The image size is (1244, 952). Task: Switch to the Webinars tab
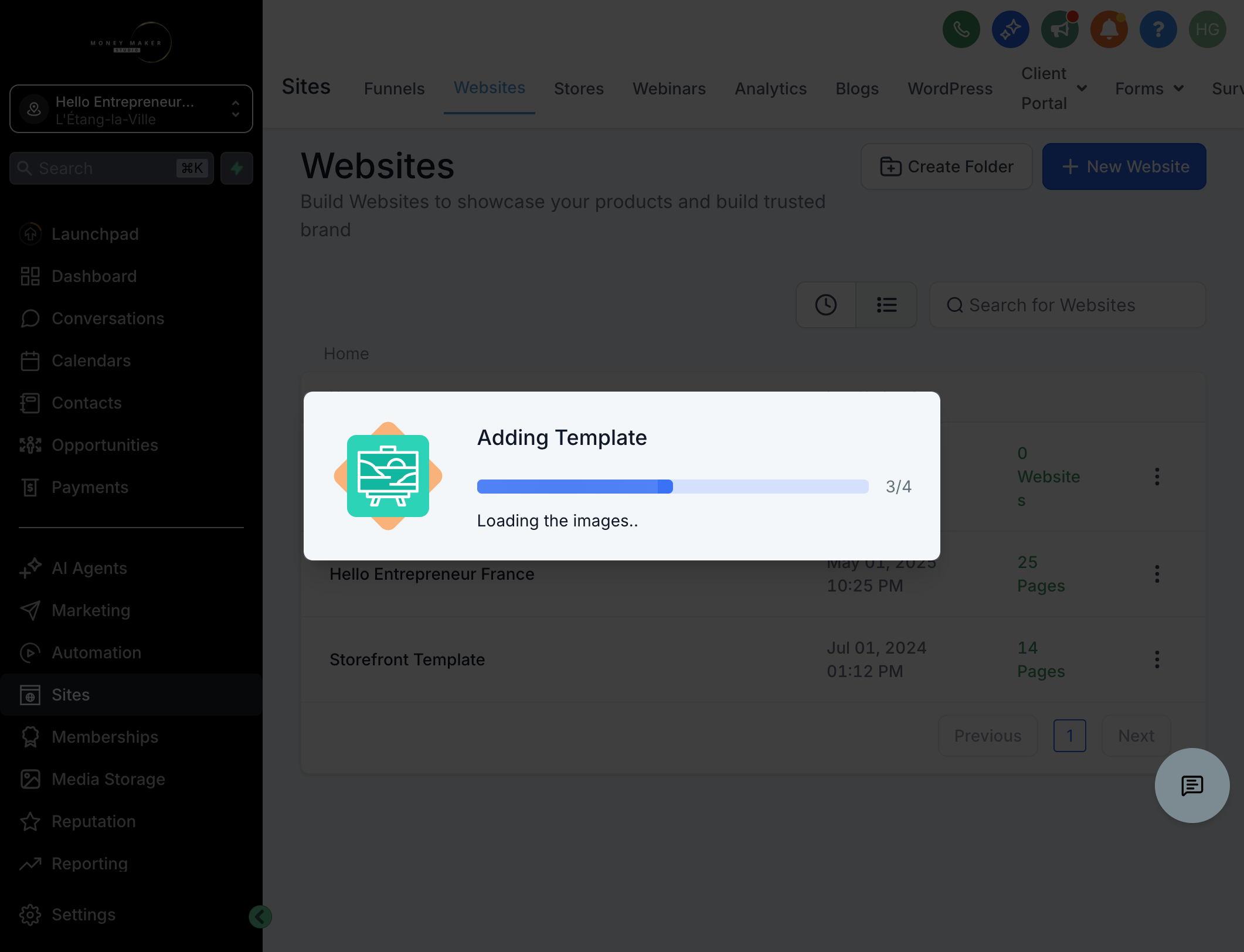(669, 89)
